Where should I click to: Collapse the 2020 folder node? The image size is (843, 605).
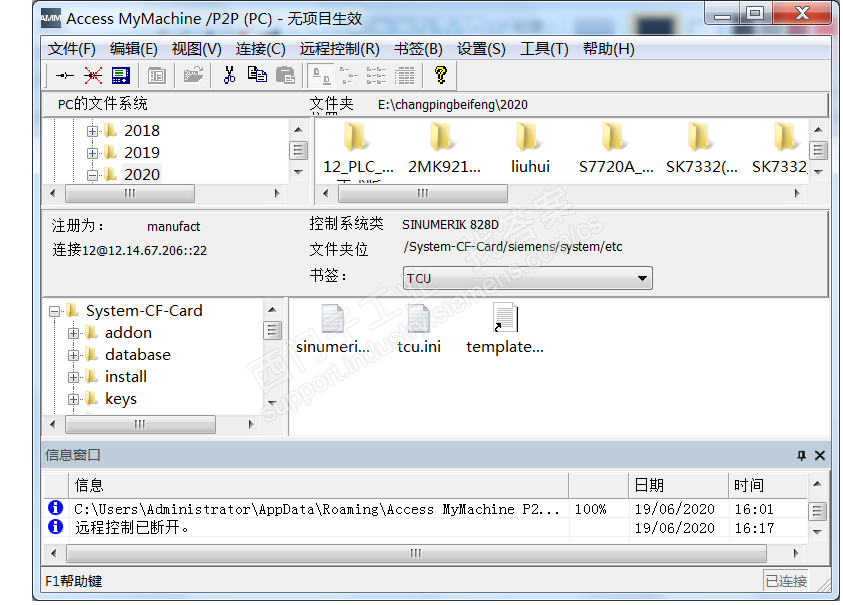pos(92,175)
